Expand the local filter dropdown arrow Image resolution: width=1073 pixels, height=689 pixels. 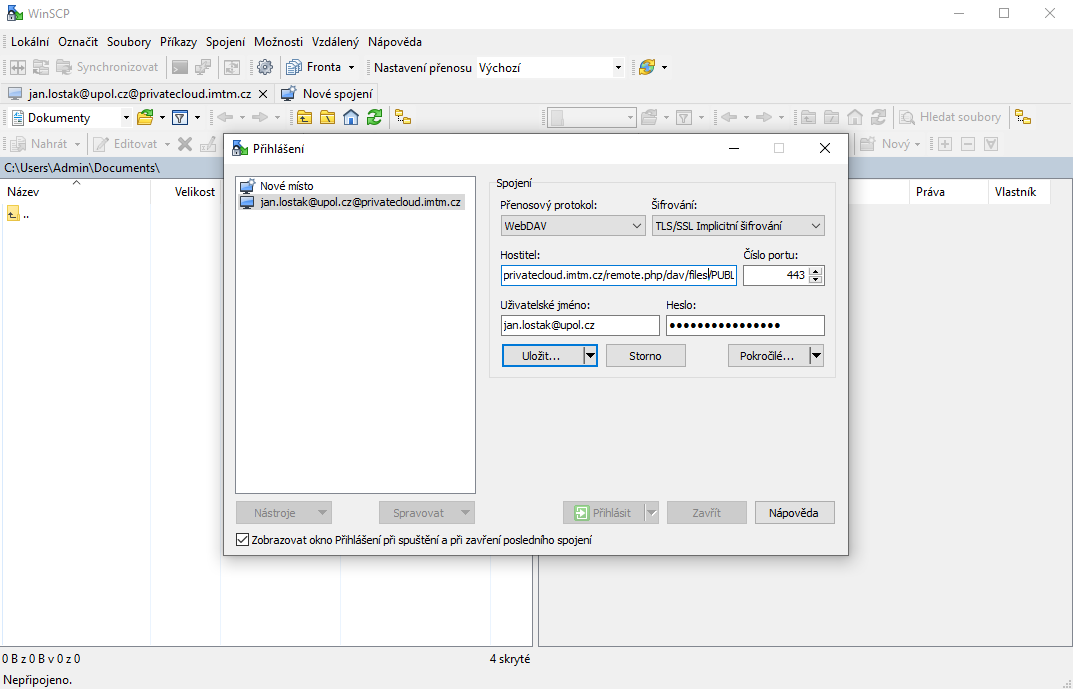[197, 118]
